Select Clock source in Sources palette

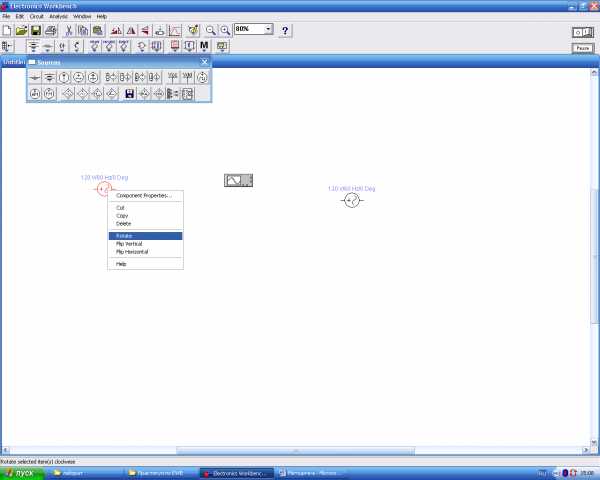click(202, 78)
